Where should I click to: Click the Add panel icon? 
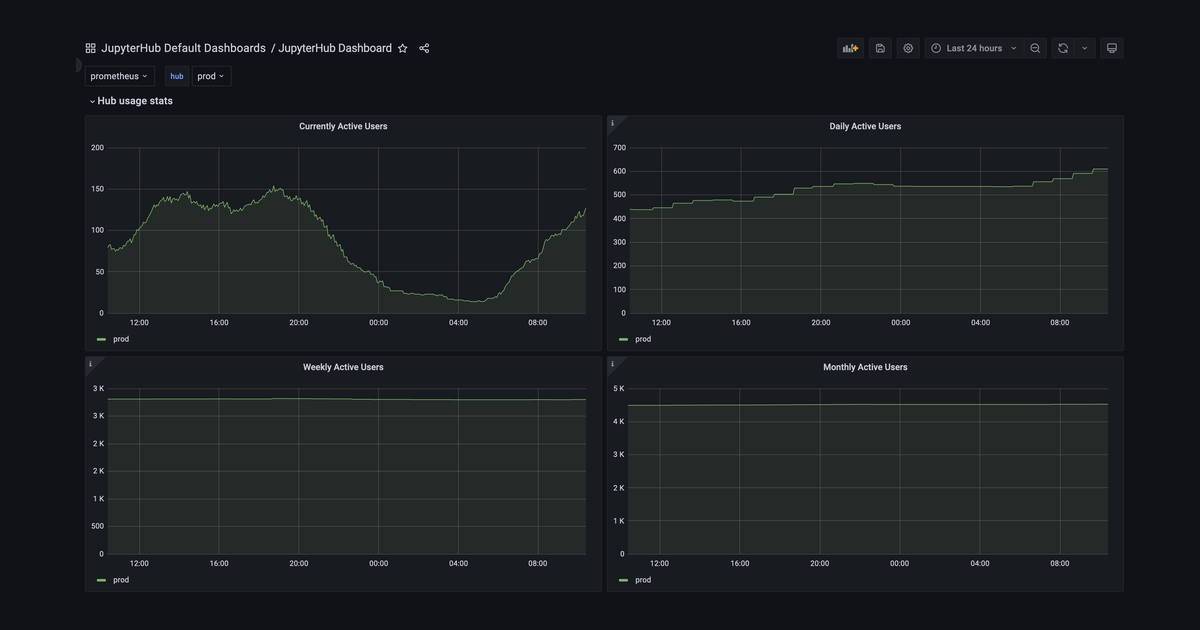pyautogui.click(x=851, y=48)
